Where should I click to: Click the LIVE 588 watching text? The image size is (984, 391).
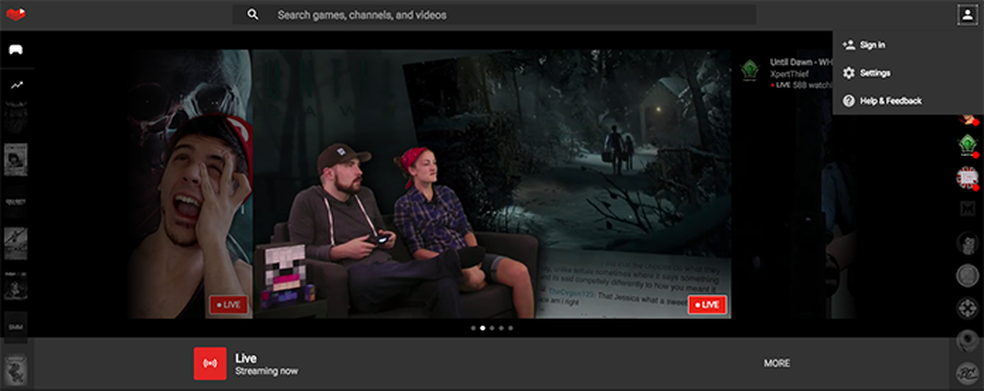tap(801, 85)
